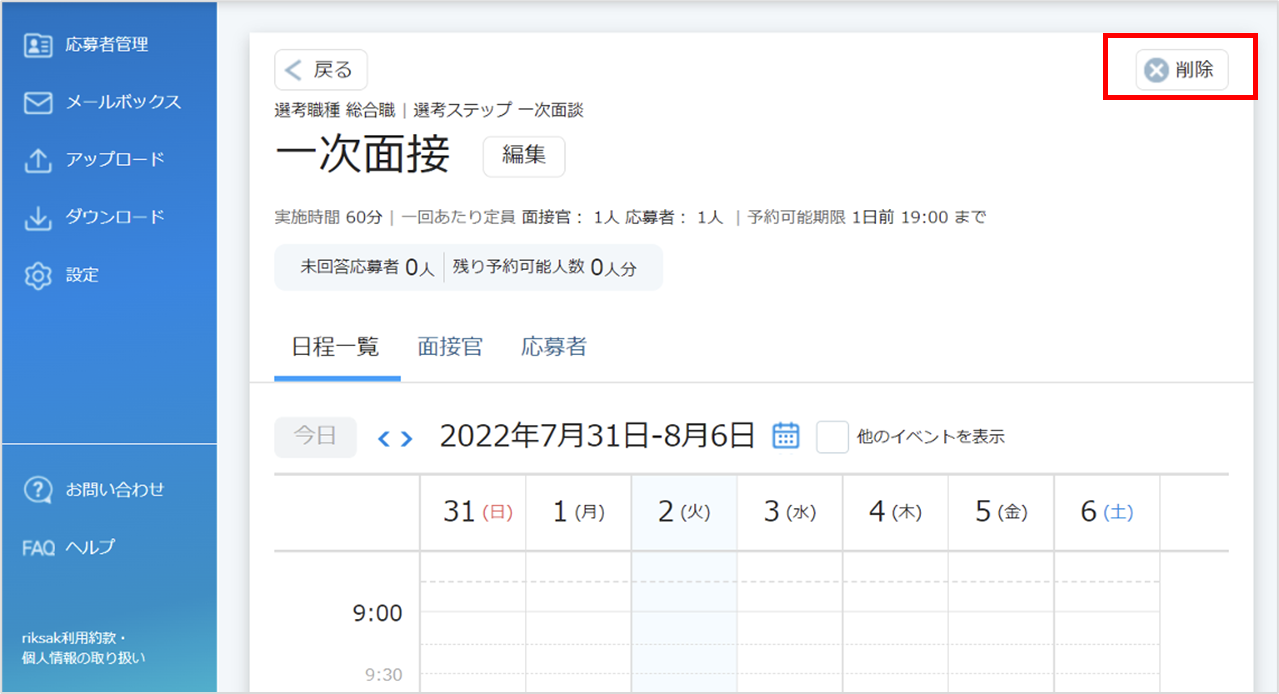Open the 応募者管理 sidebar icon
The image size is (1279, 694).
click(x=38, y=45)
